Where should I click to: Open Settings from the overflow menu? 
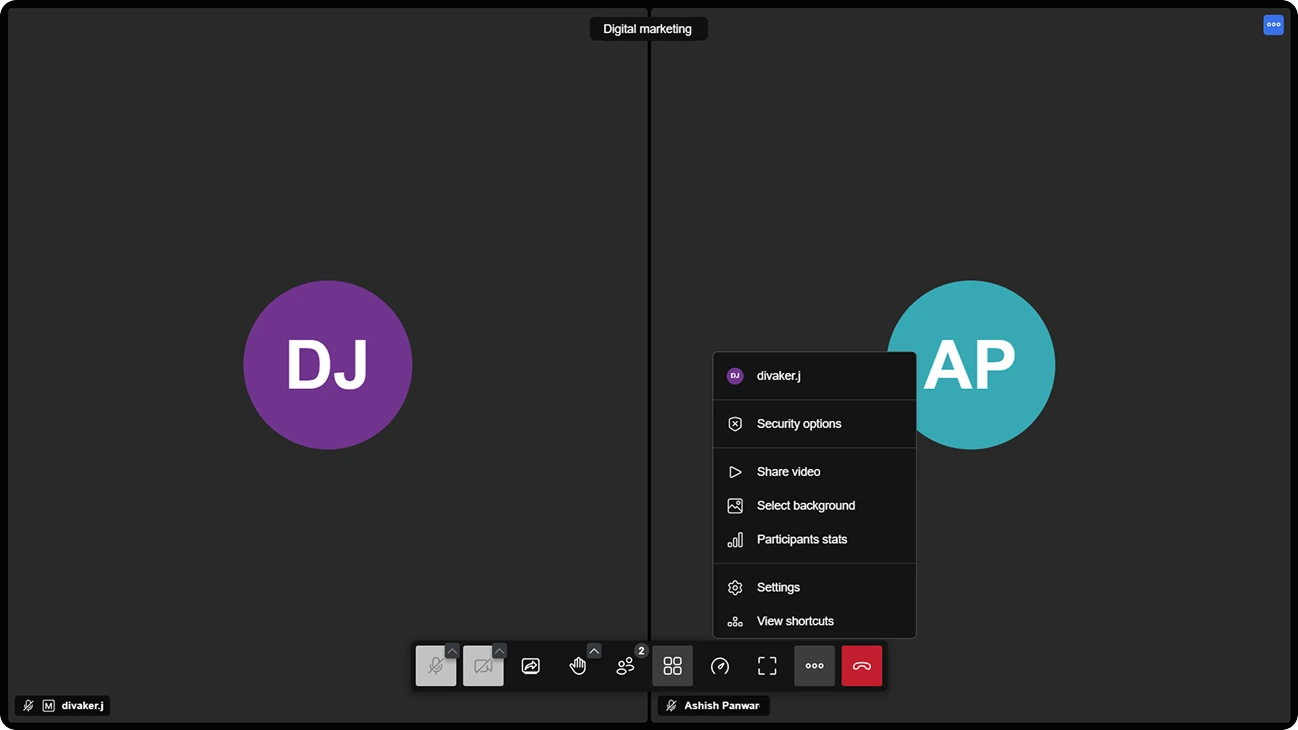click(778, 588)
